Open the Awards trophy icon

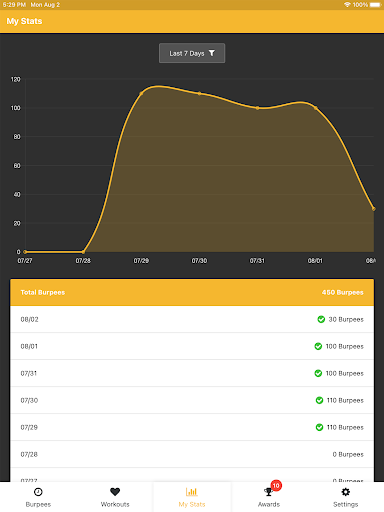(268, 492)
